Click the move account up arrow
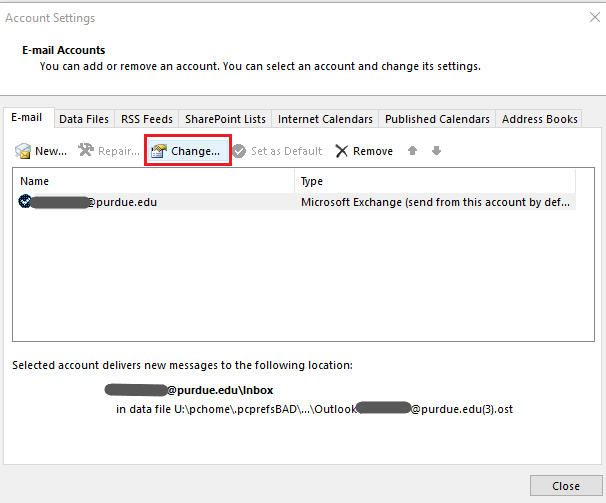The image size is (606, 503). pyautogui.click(x=413, y=151)
